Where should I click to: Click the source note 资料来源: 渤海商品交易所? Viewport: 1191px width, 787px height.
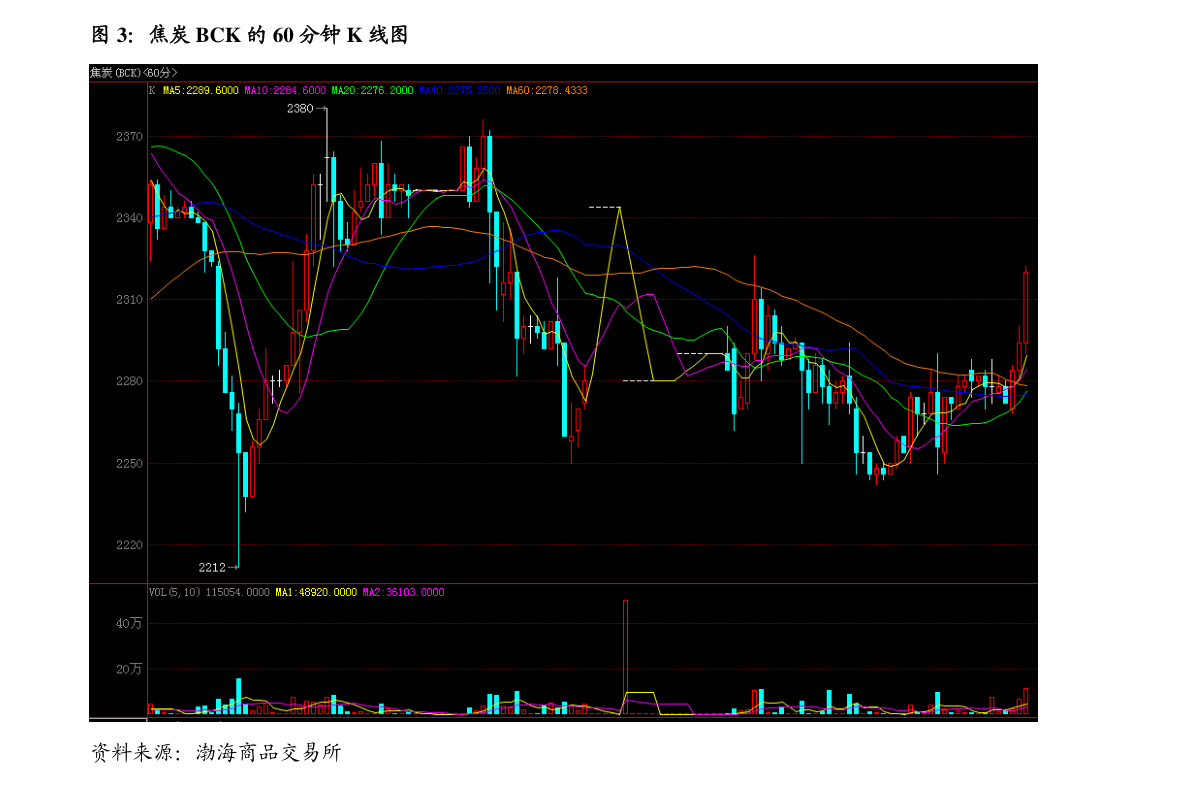[216, 753]
